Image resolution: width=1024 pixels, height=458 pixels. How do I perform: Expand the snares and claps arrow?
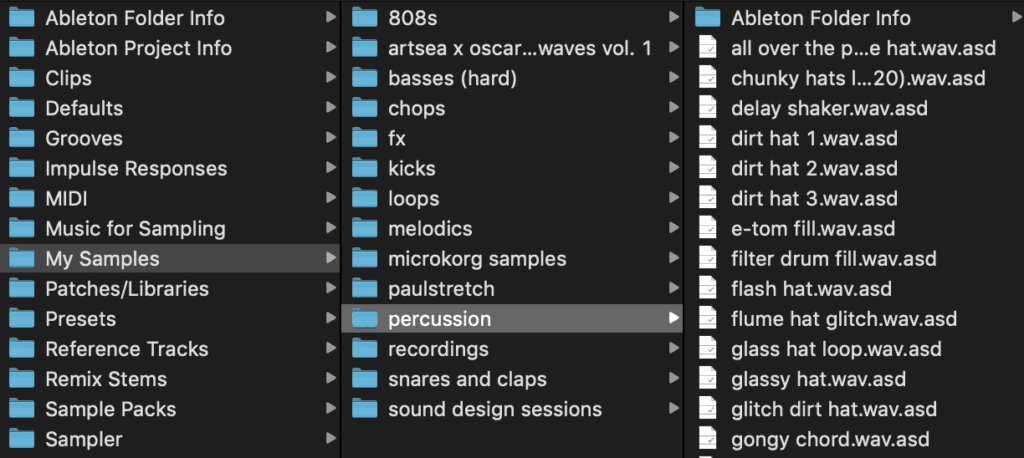pyautogui.click(x=673, y=379)
